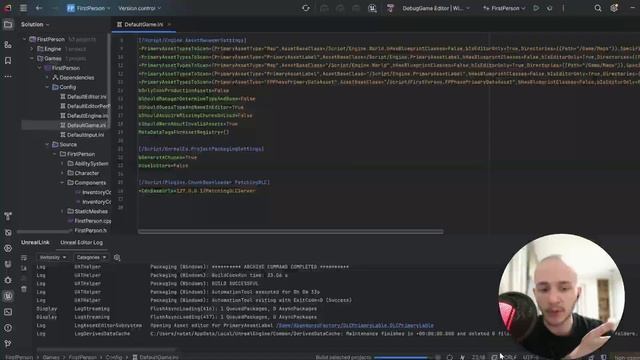Open DefaultInput.ini file
This screenshot has height=360, width=640.
pyautogui.click(x=82, y=135)
